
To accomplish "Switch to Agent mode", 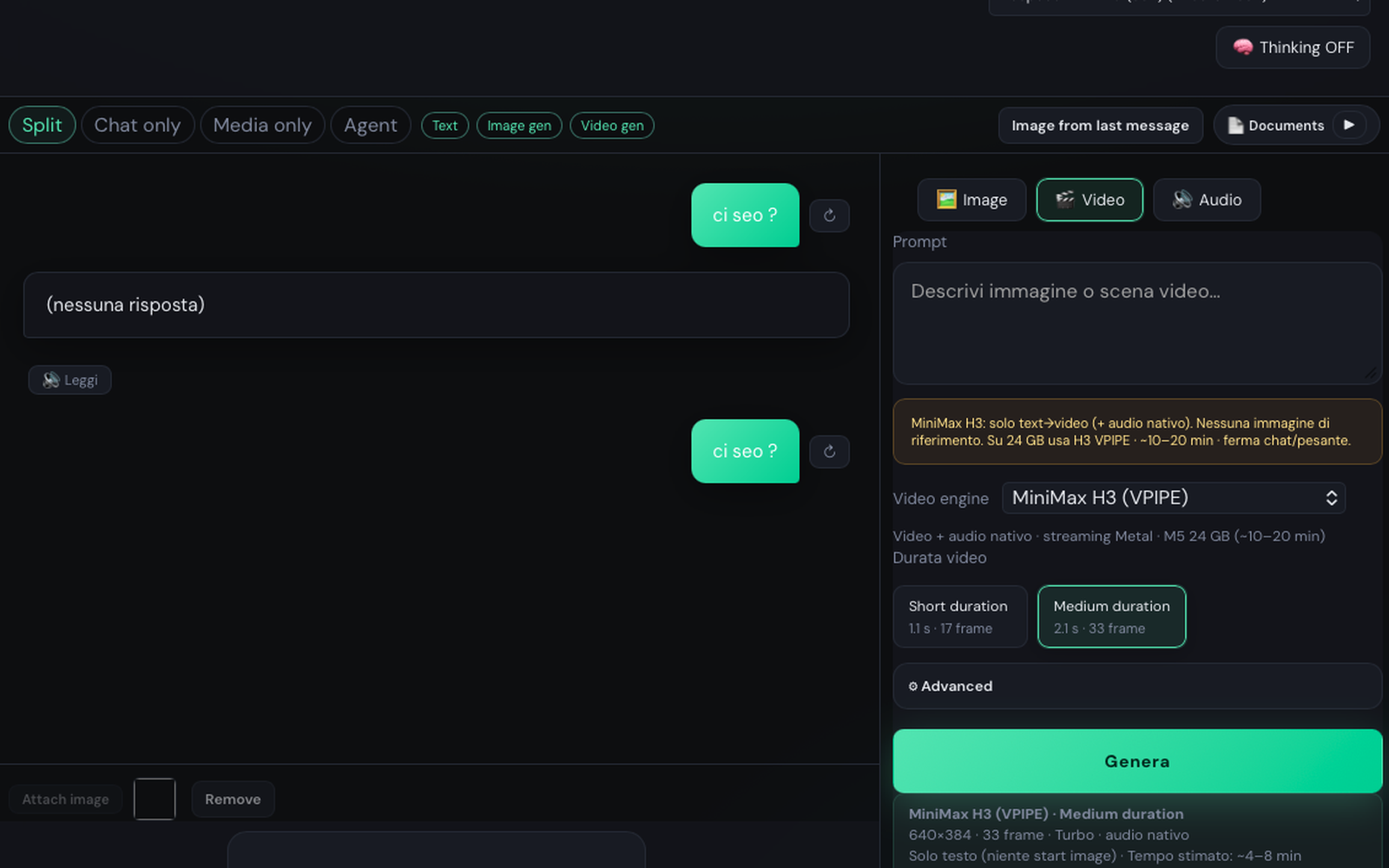I will tap(371, 125).
